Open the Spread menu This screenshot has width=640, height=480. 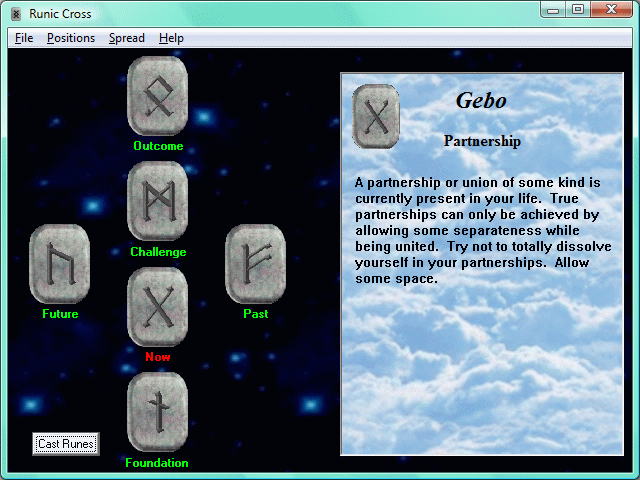tap(127, 38)
